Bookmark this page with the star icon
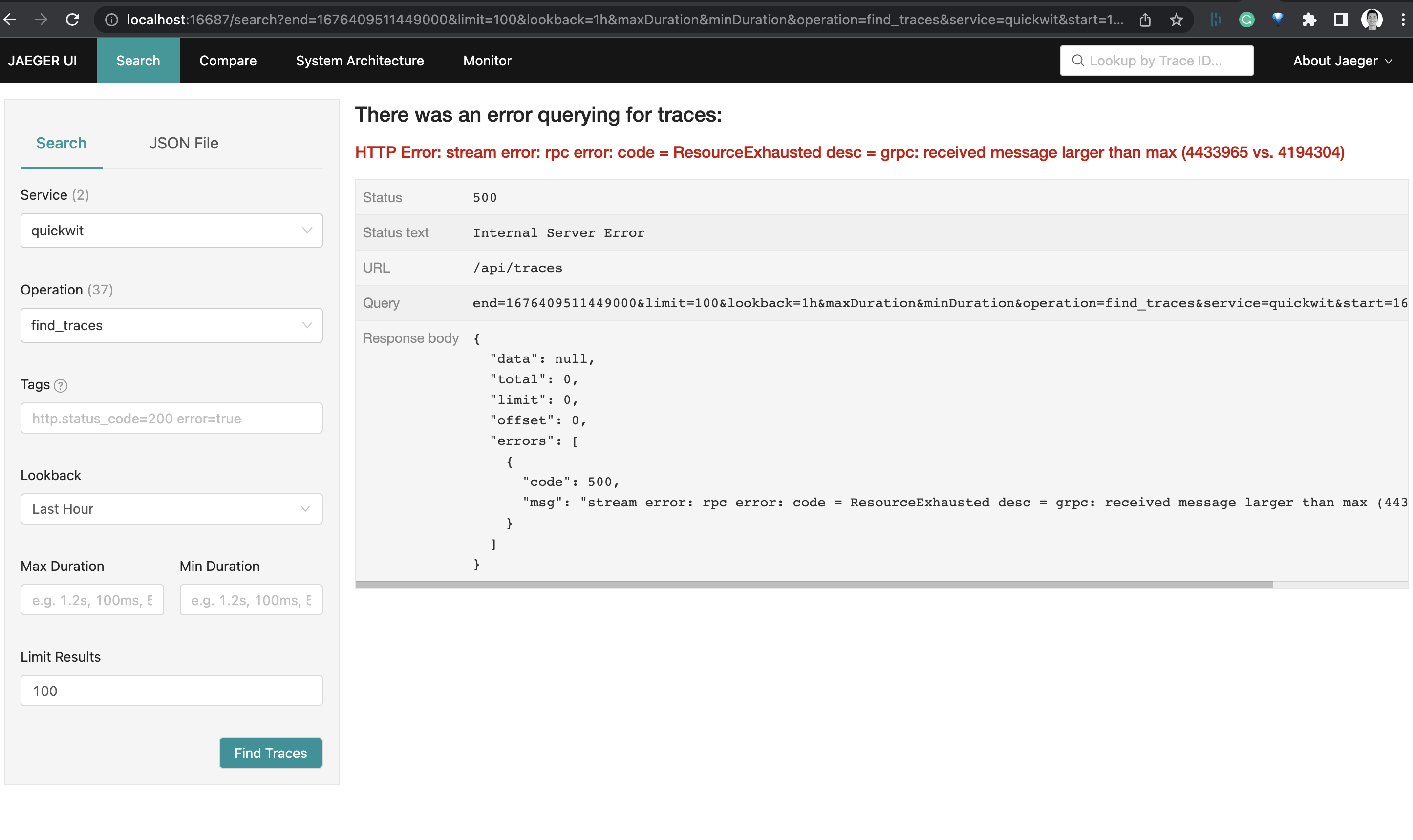1413x840 pixels. click(x=1177, y=20)
